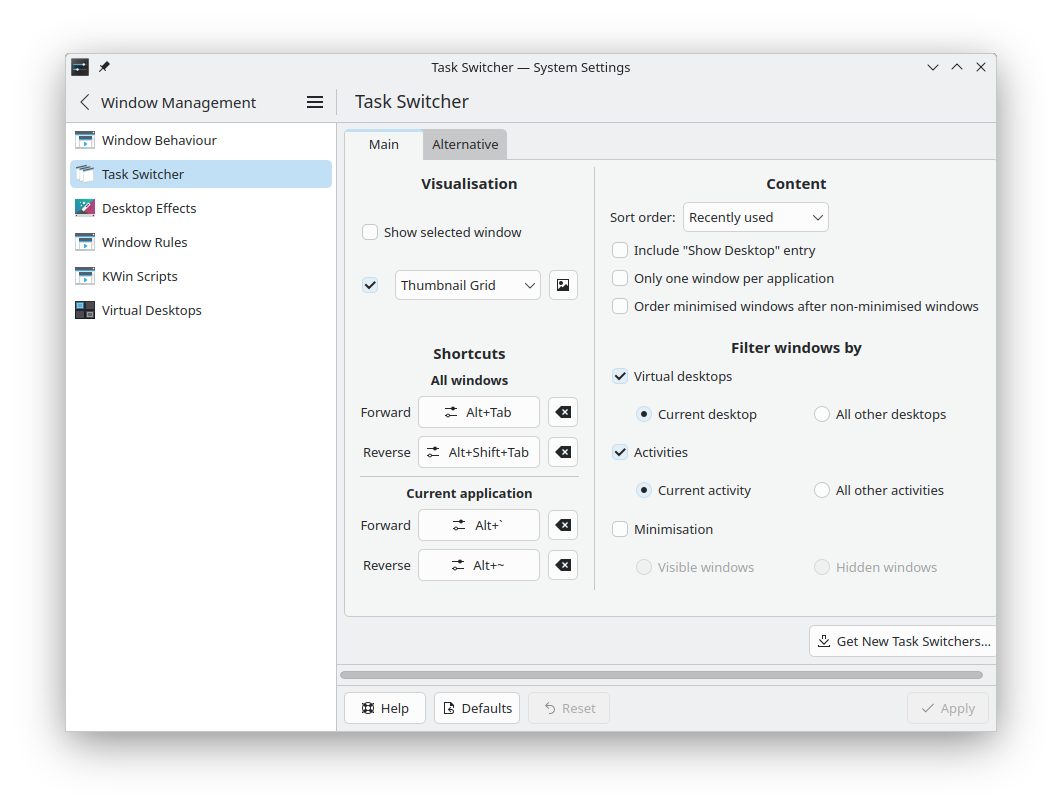1063x810 pixels.
Task: Clear the Alt+` current application shortcut
Action: point(563,525)
